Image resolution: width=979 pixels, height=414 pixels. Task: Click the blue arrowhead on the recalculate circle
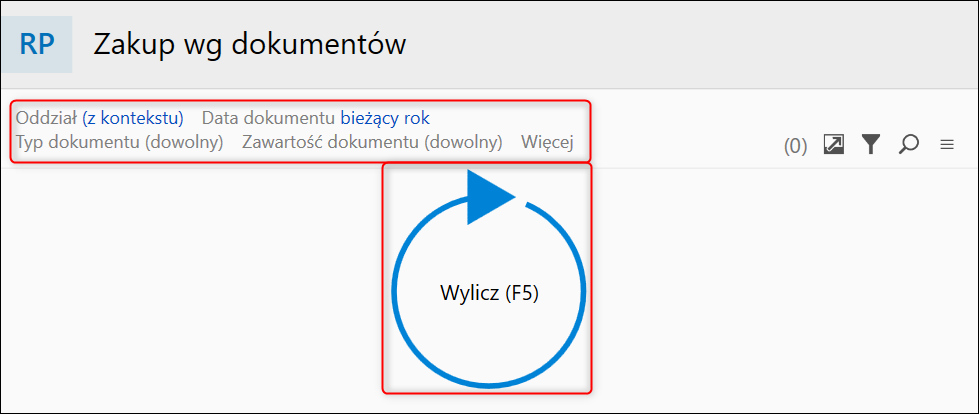(x=488, y=196)
